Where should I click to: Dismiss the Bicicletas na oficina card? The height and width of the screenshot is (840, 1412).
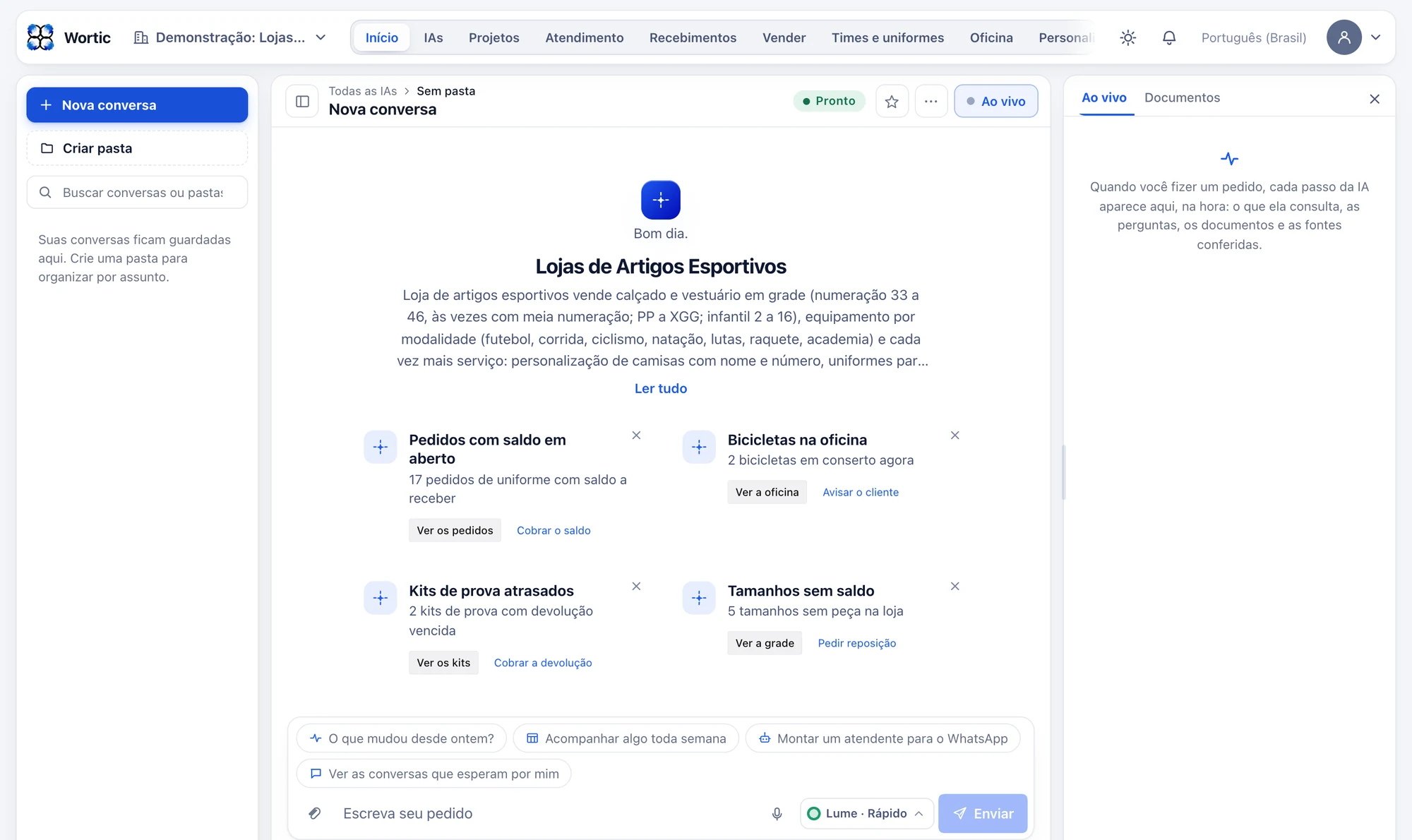coord(955,436)
